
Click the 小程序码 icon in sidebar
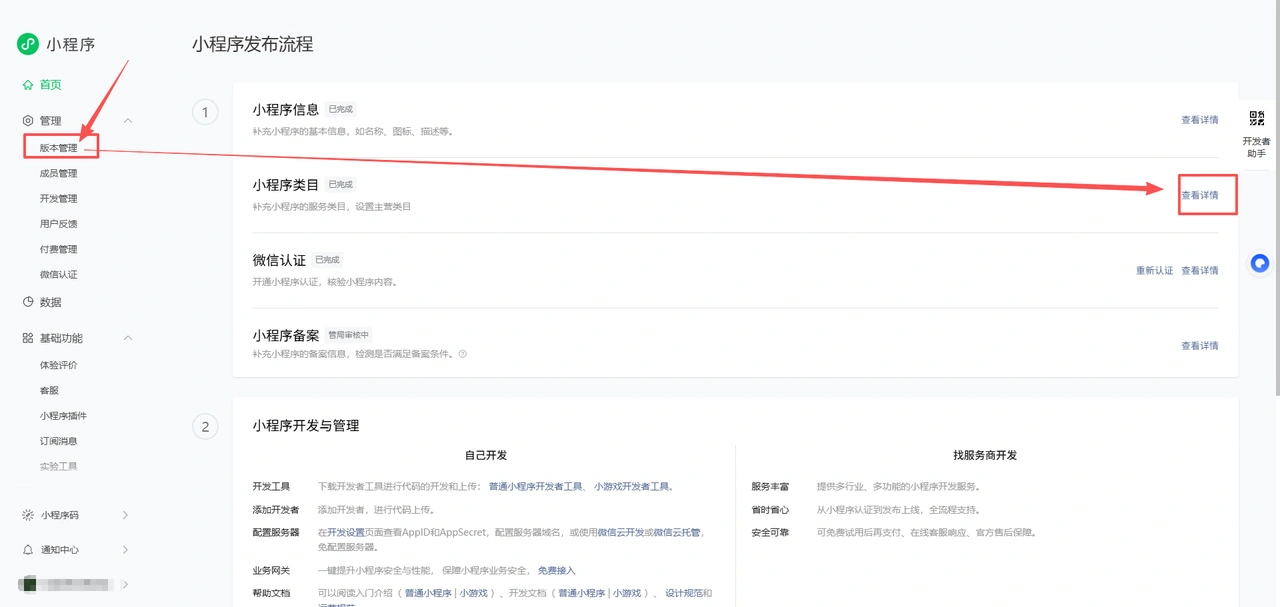click(x=28, y=515)
